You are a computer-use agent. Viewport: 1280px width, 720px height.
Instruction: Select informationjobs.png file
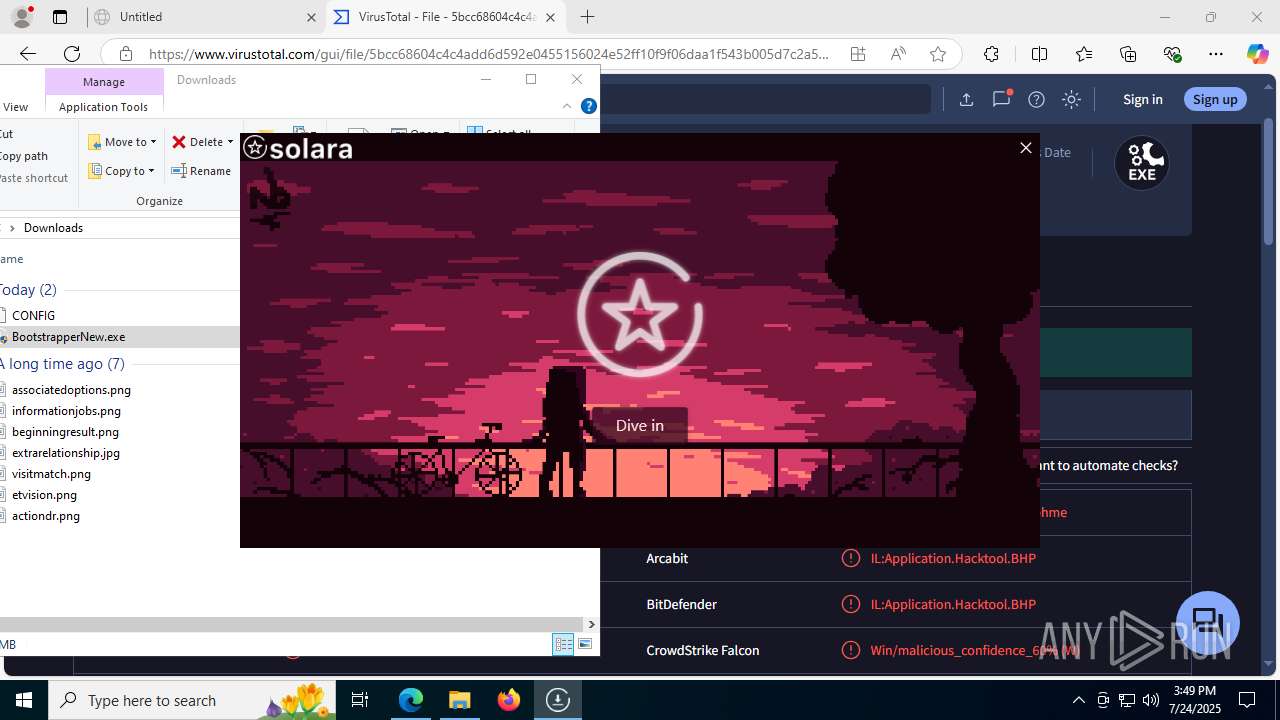[x=66, y=411]
